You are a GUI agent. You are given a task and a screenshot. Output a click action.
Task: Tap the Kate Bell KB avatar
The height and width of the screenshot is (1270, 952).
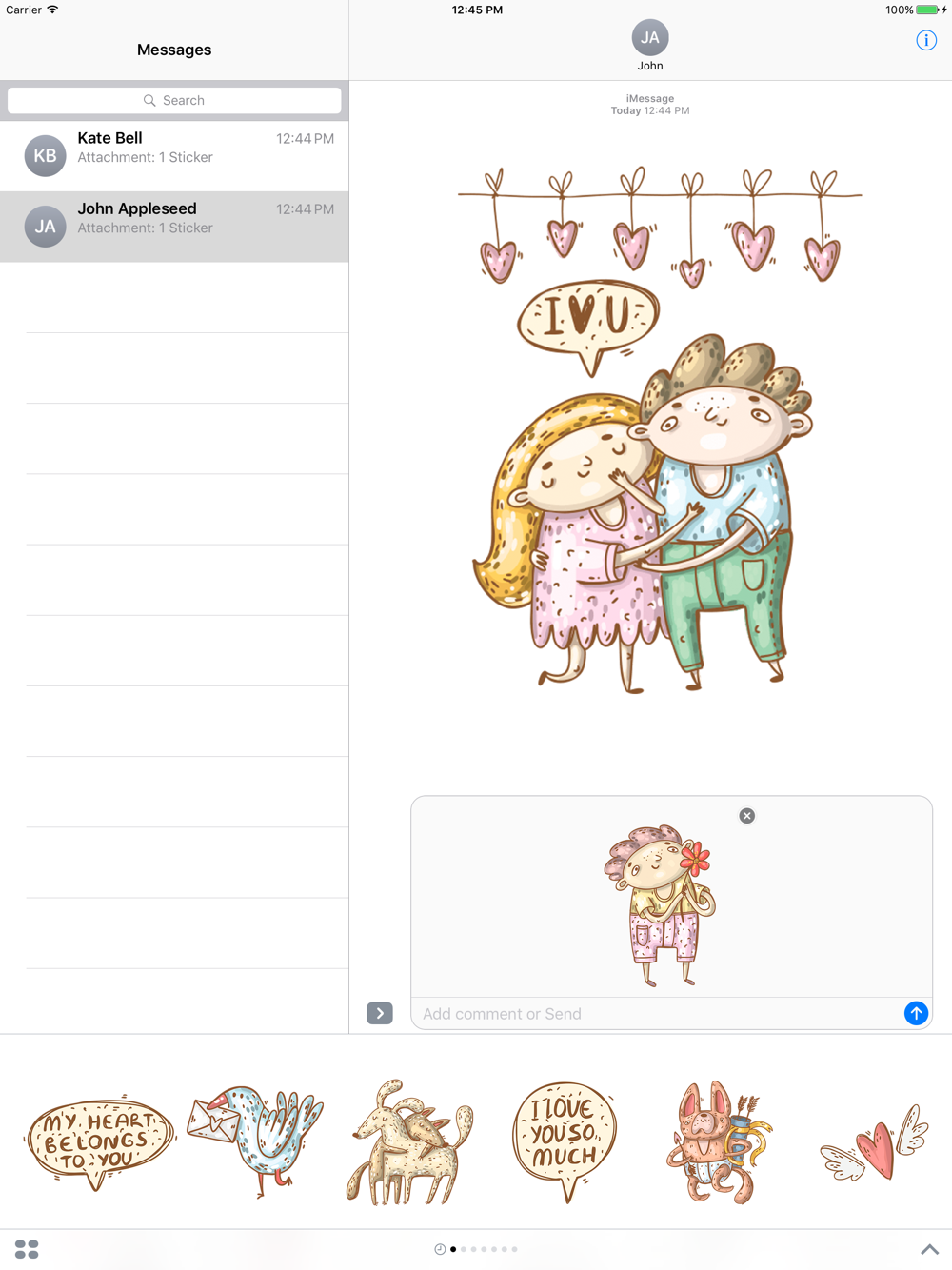(45, 156)
